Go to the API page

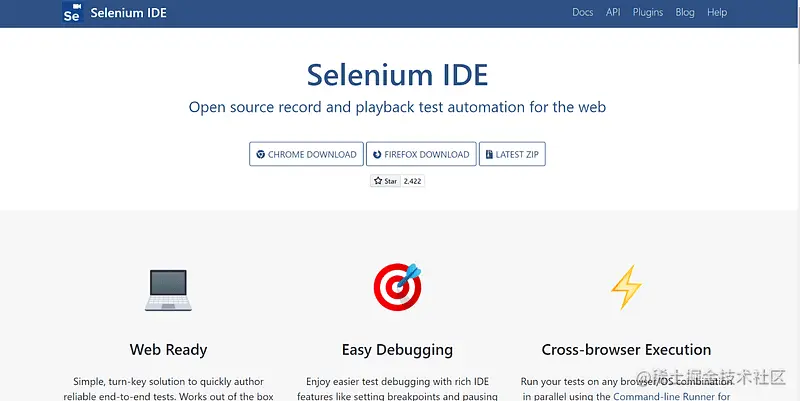coord(613,12)
